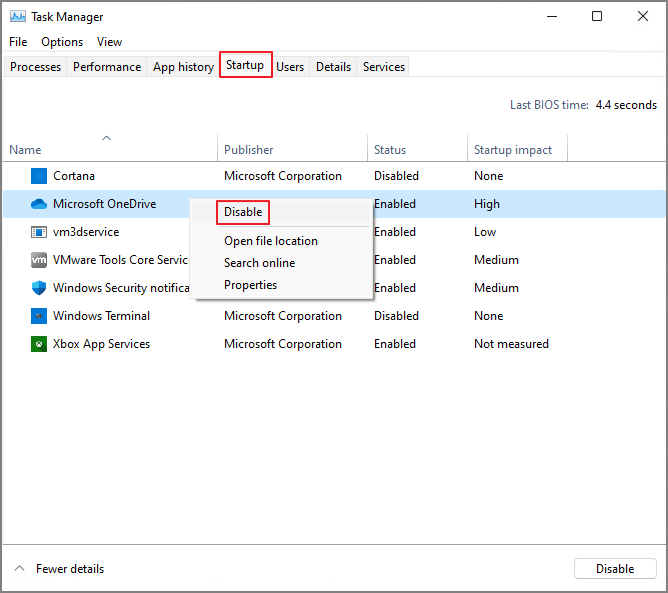Click the Windows Security shield icon

(x=39, y=288)
